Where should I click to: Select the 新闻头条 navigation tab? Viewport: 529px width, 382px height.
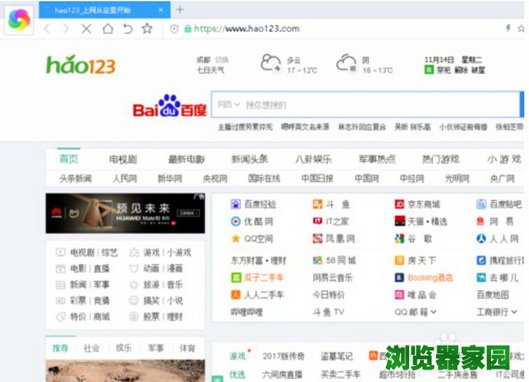[x=250, y=159]
